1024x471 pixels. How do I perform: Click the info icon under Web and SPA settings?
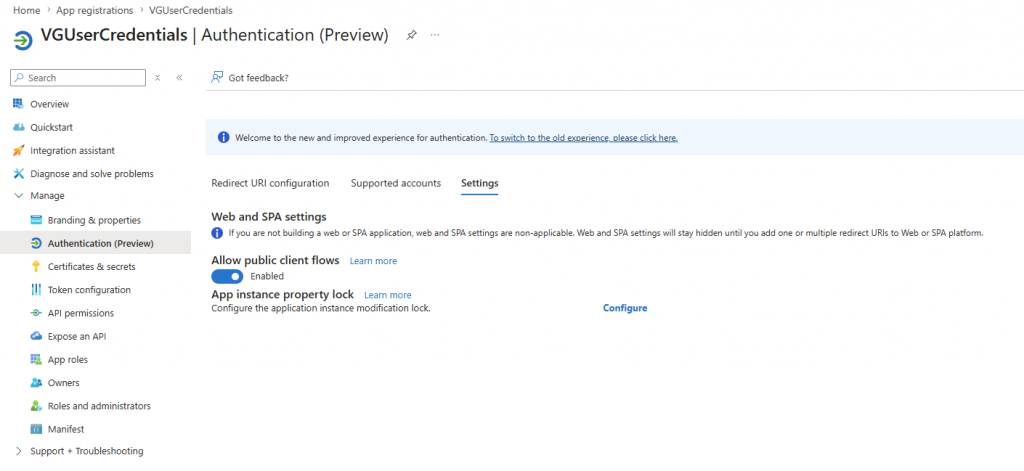[217, 233]
